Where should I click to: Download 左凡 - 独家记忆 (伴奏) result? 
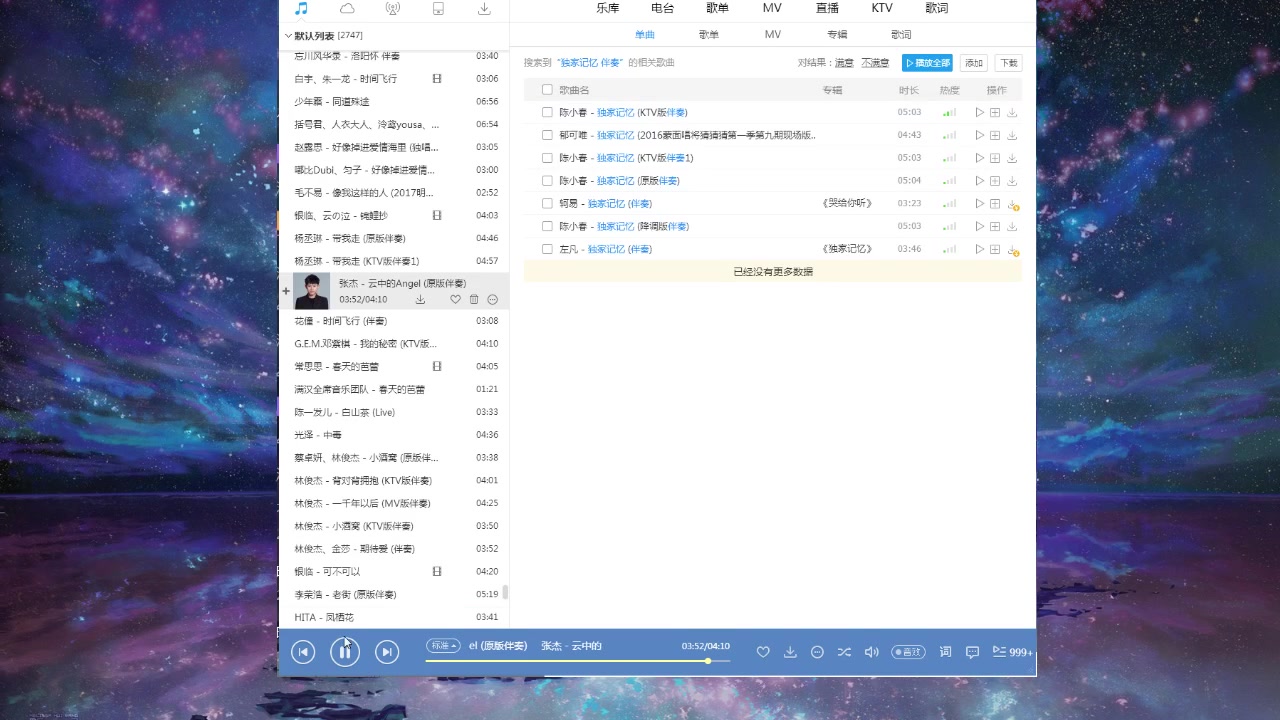(x=1012, y=250)
